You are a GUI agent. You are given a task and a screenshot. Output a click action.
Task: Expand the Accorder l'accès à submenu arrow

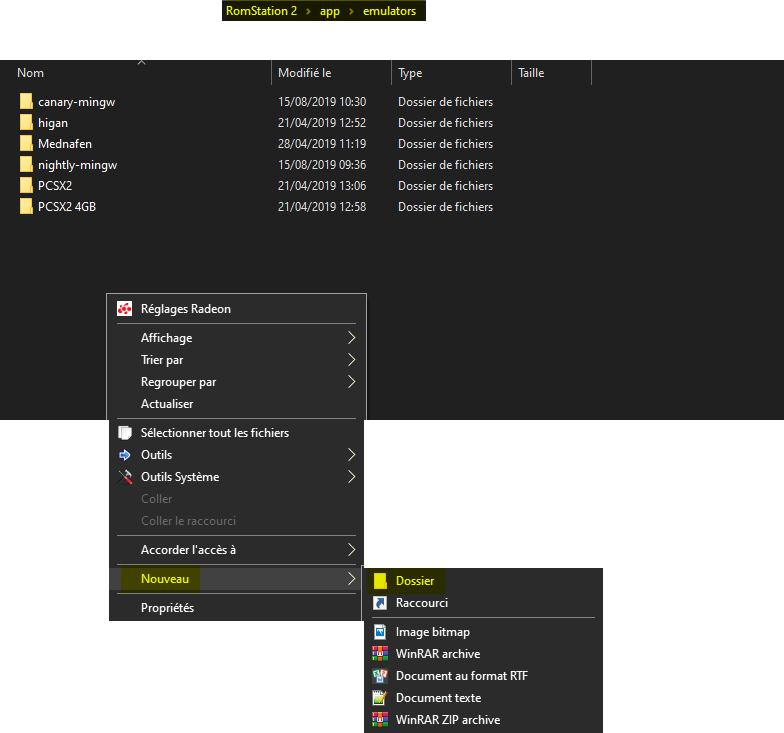[x=352, y=550]
